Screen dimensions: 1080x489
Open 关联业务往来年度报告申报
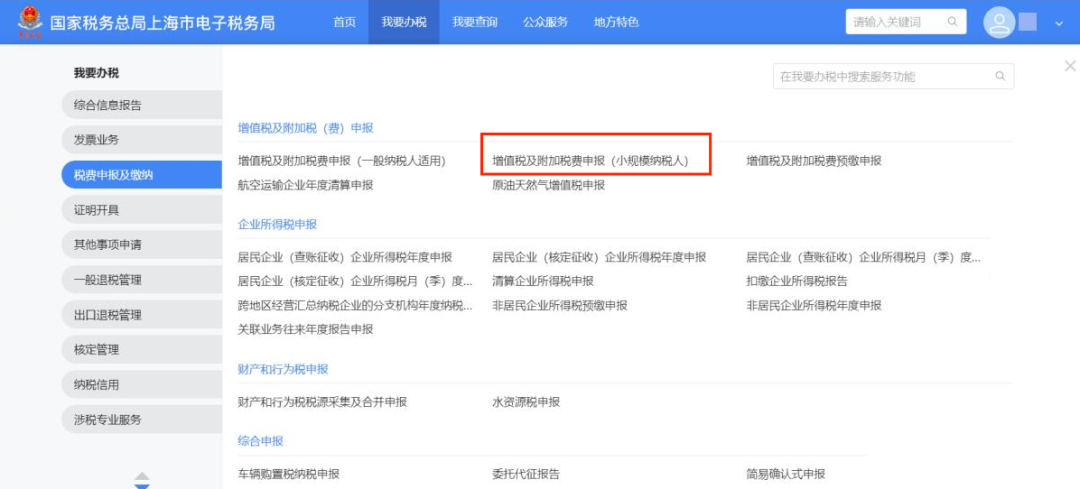coord(305,329)
